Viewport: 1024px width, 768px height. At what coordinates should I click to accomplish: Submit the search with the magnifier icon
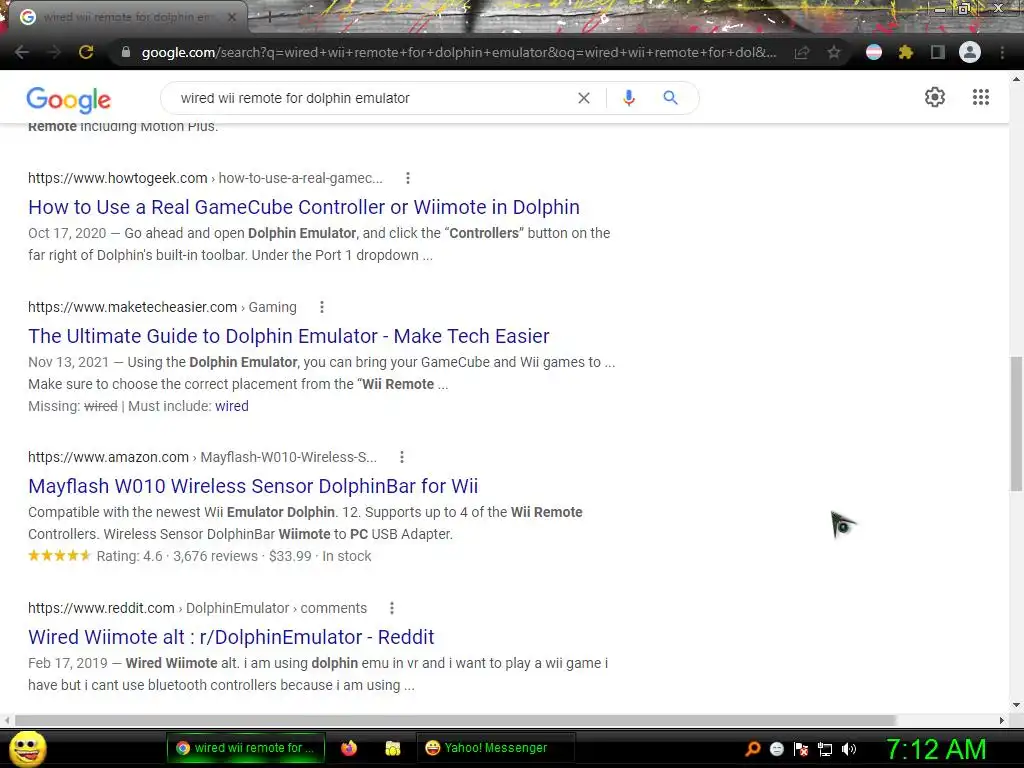[670, 98]
